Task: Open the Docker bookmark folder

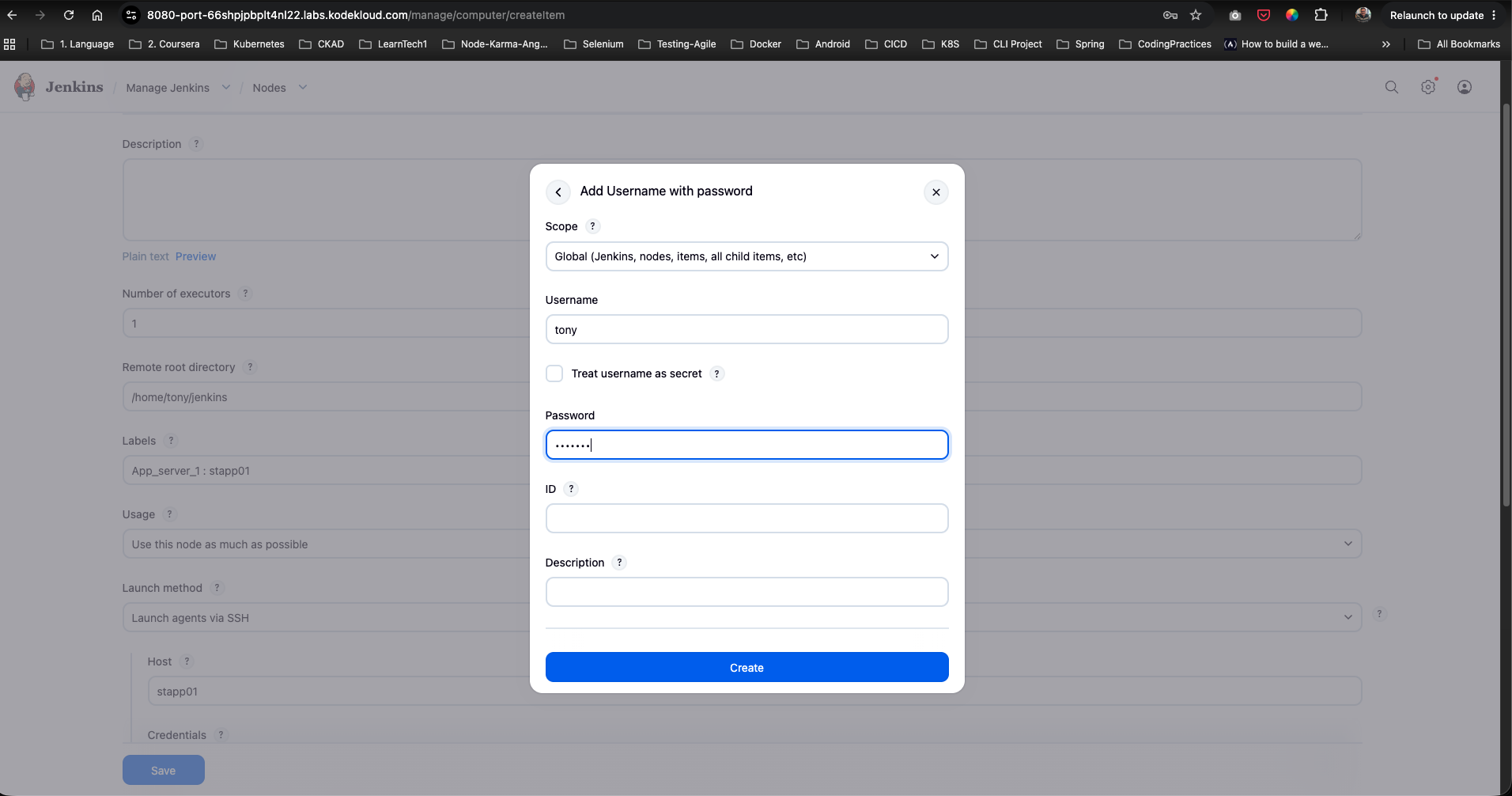Action: (756, 44)
